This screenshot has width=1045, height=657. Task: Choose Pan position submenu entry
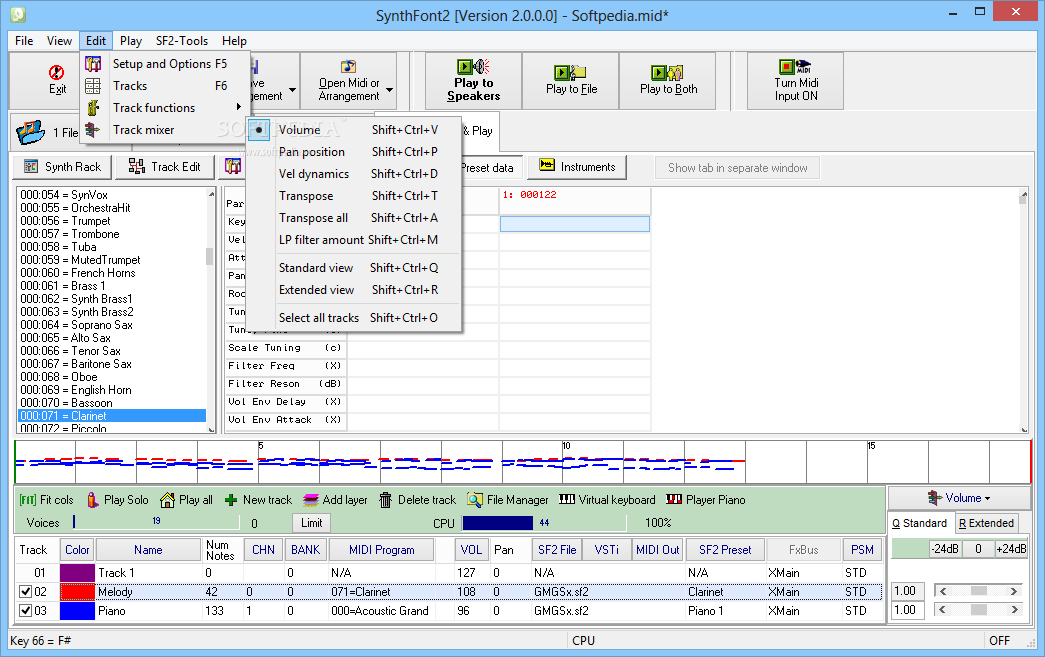click(x=353, y=152)
